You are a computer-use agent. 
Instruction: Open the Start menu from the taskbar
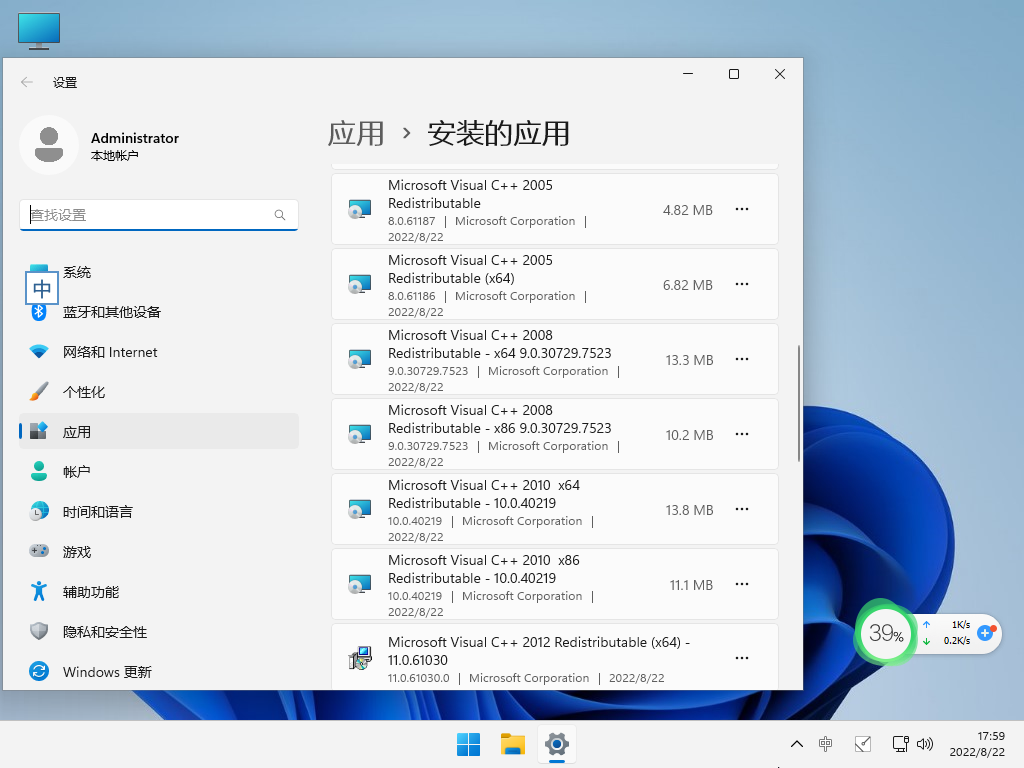(x=468, y=744)
